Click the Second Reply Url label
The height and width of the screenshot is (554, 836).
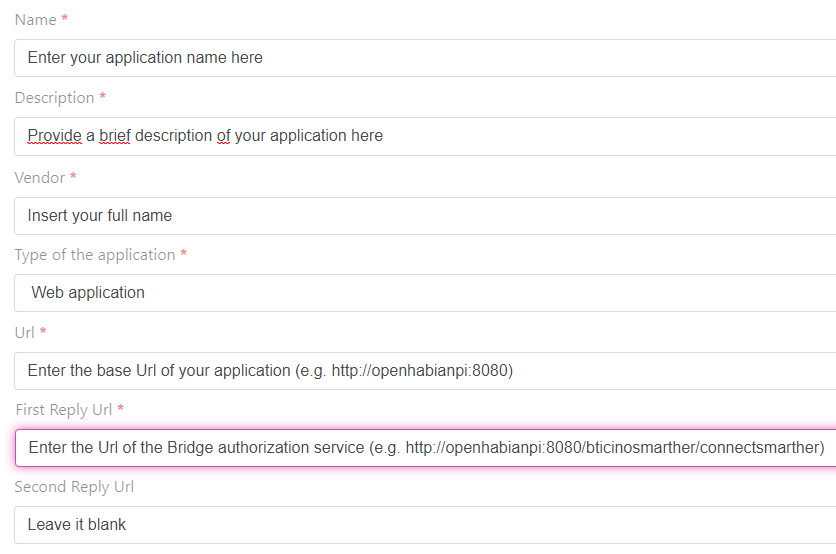click(x=74, y=487)
